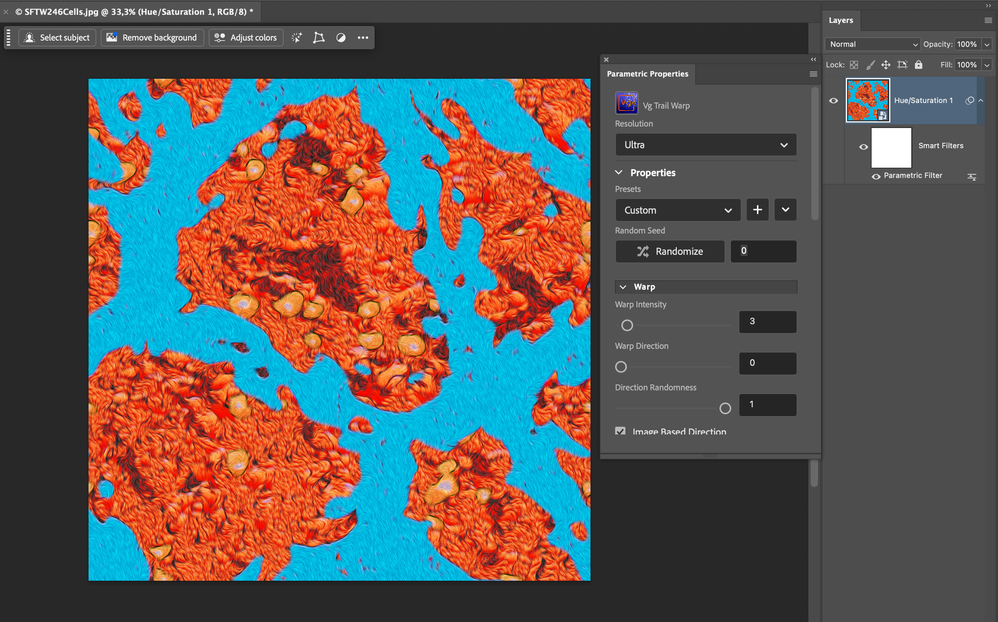Click the lock image pixels brush icon
The image size is (998, 622).
point(870,65)
